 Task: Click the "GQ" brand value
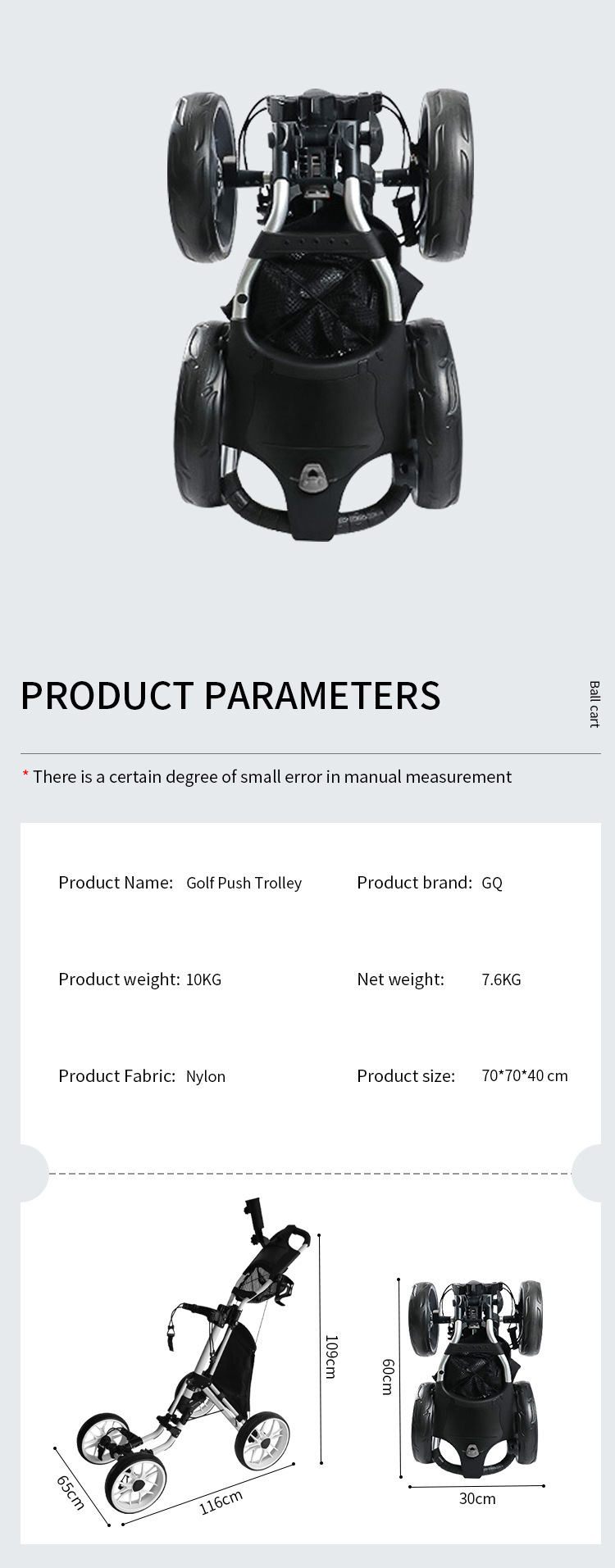coord(492,883)
